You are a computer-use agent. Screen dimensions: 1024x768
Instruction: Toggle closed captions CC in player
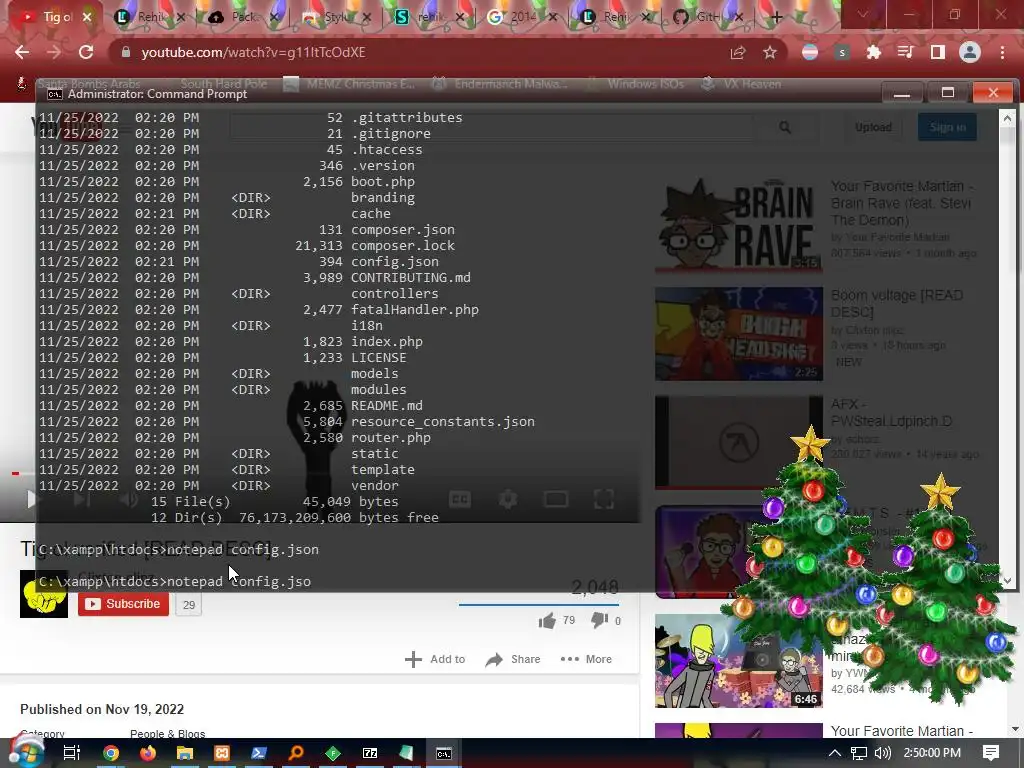[x=460, y=500]
